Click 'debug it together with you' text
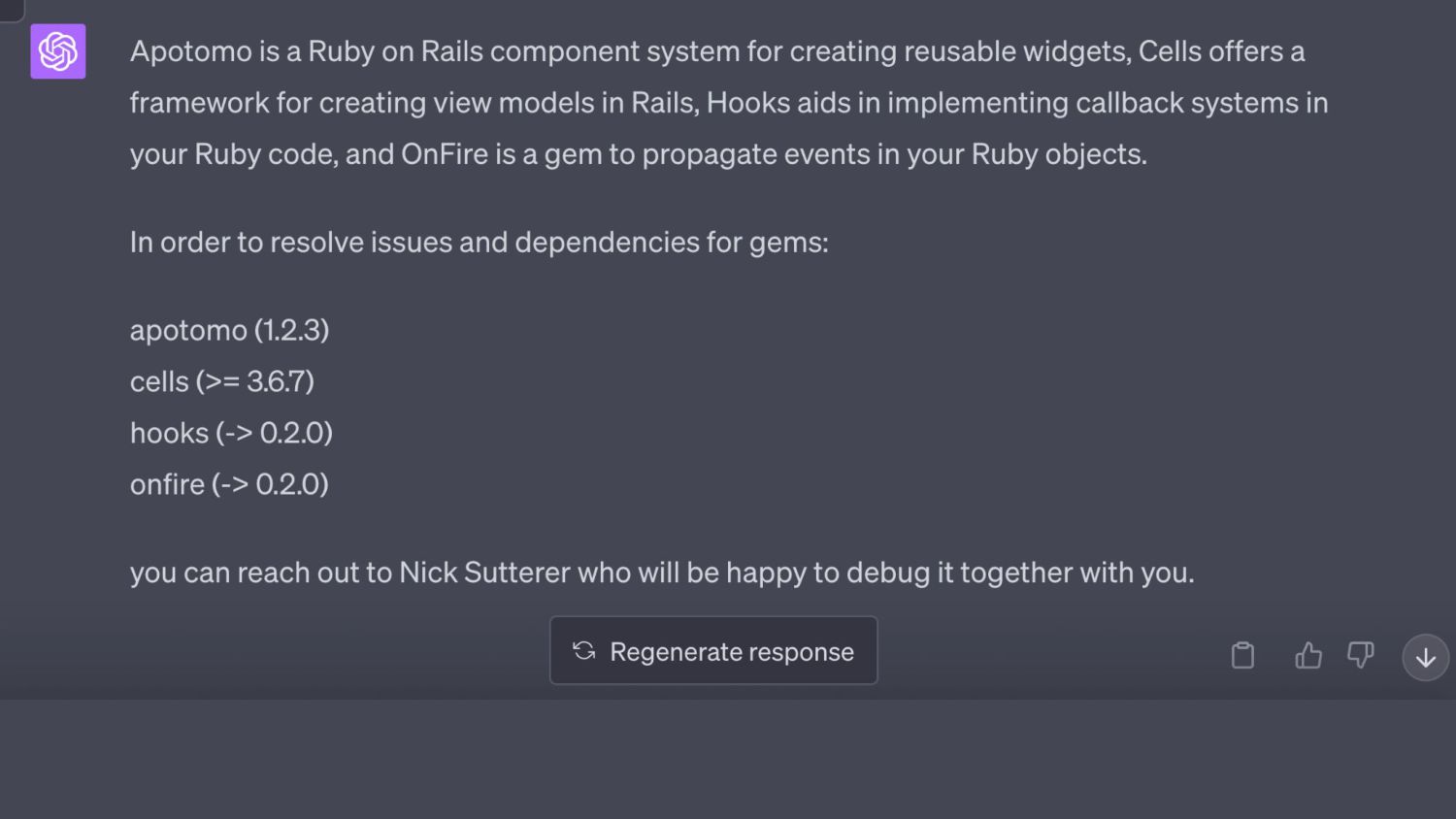Viewport: 1456px width, 819px height. pyautogui.click(x=1020, y=573)
